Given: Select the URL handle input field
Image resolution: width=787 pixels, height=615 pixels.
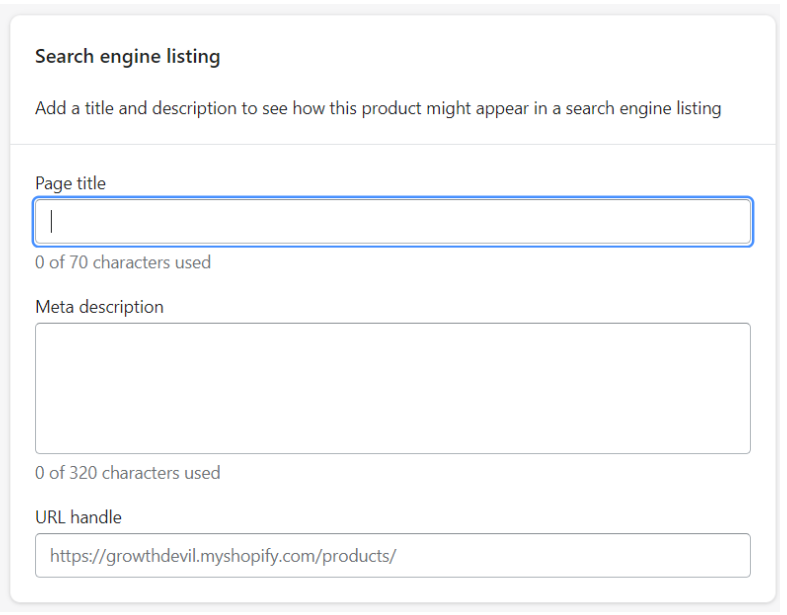Looking at the screenshot, I should 393,556.
